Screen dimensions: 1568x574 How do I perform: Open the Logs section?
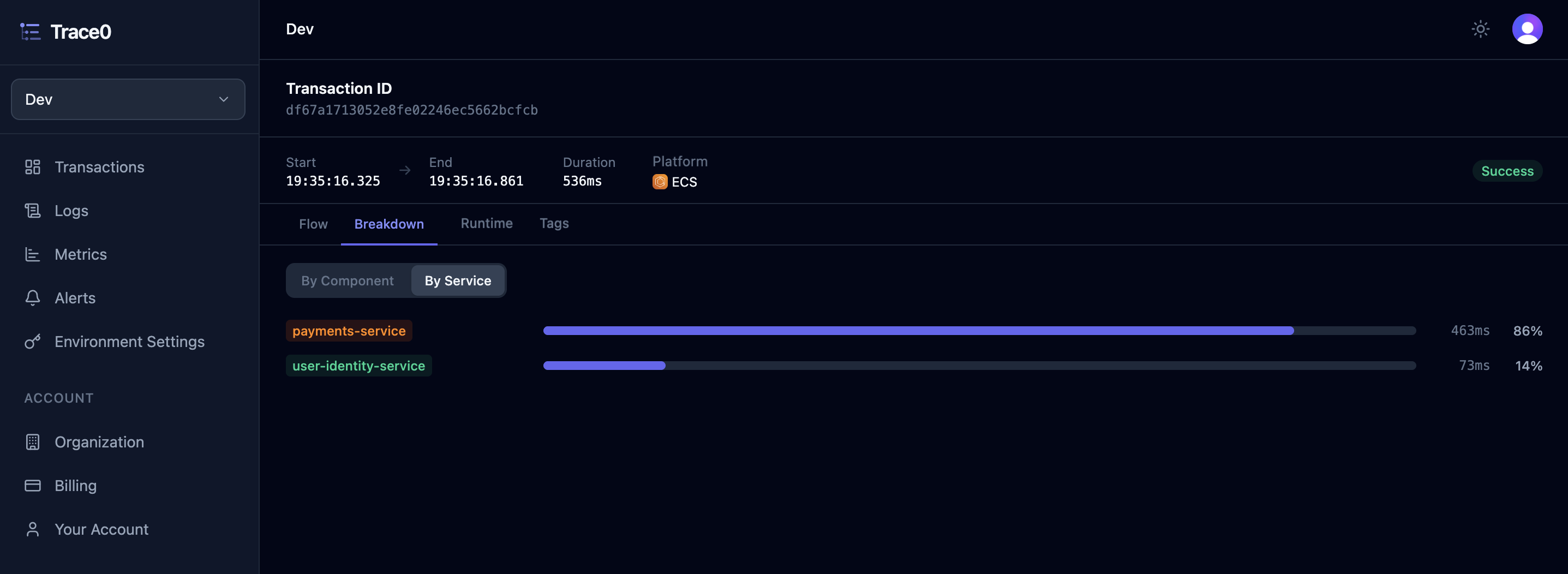point(71,211)
